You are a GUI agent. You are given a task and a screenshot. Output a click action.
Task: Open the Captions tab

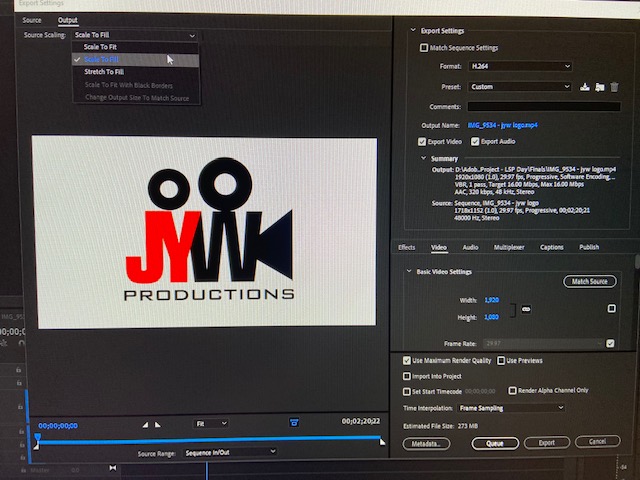551,247
